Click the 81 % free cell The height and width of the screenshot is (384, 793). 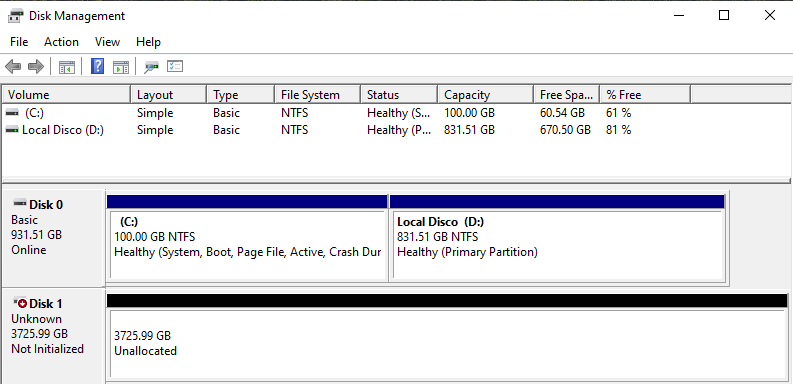619,130
